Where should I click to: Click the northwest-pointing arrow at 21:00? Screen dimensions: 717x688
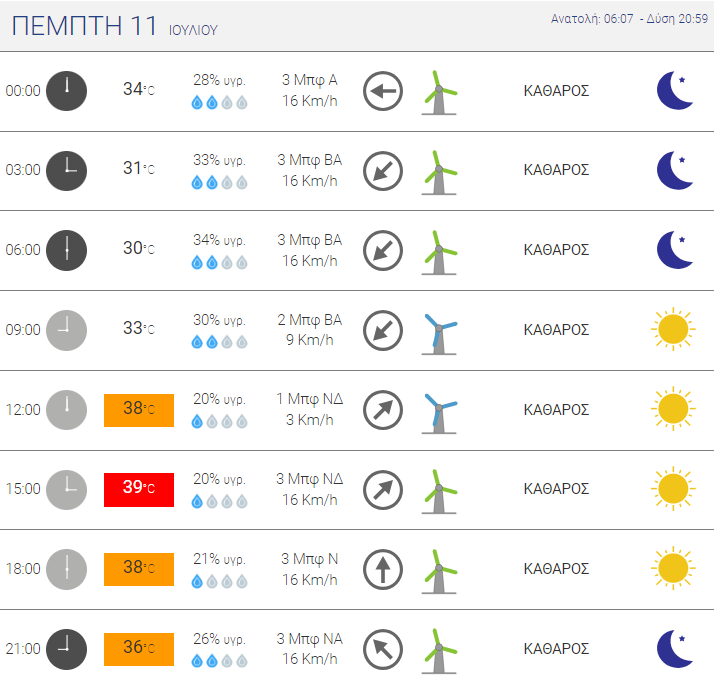coord(383,649)
